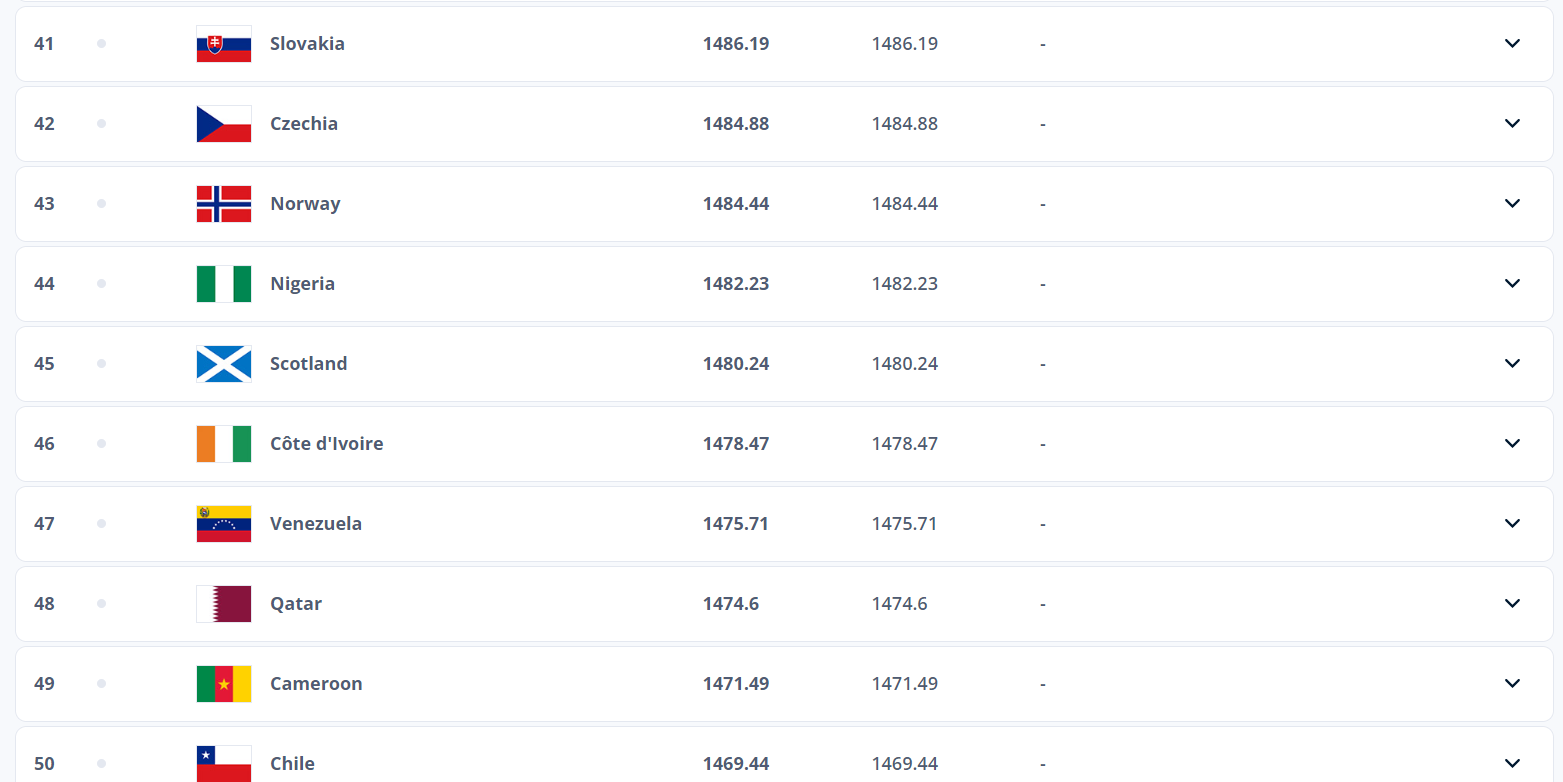Click the Nigeria flag icon
1563x782 pixels.
point(224,284)
